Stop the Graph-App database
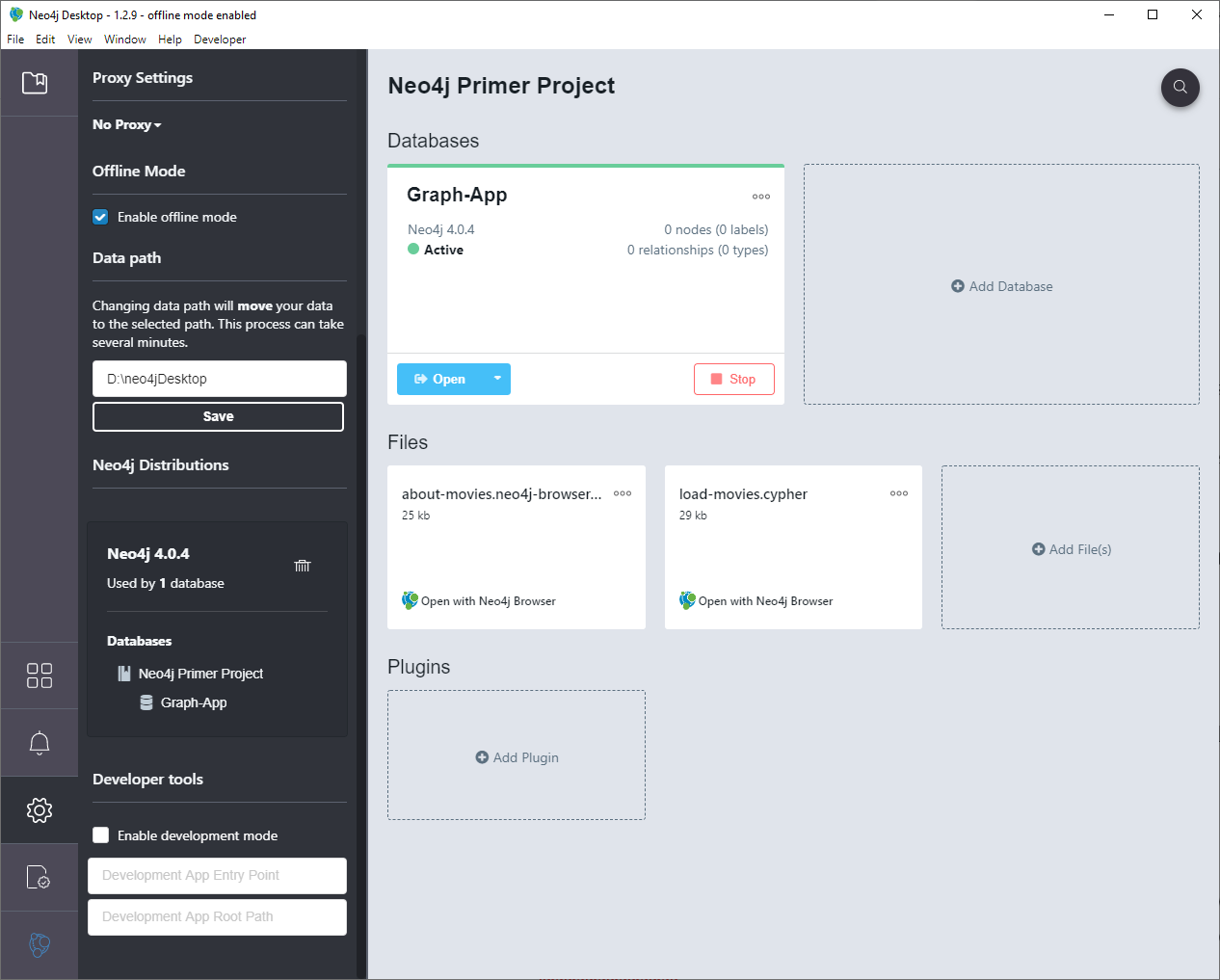 click(x=733, y=379)
